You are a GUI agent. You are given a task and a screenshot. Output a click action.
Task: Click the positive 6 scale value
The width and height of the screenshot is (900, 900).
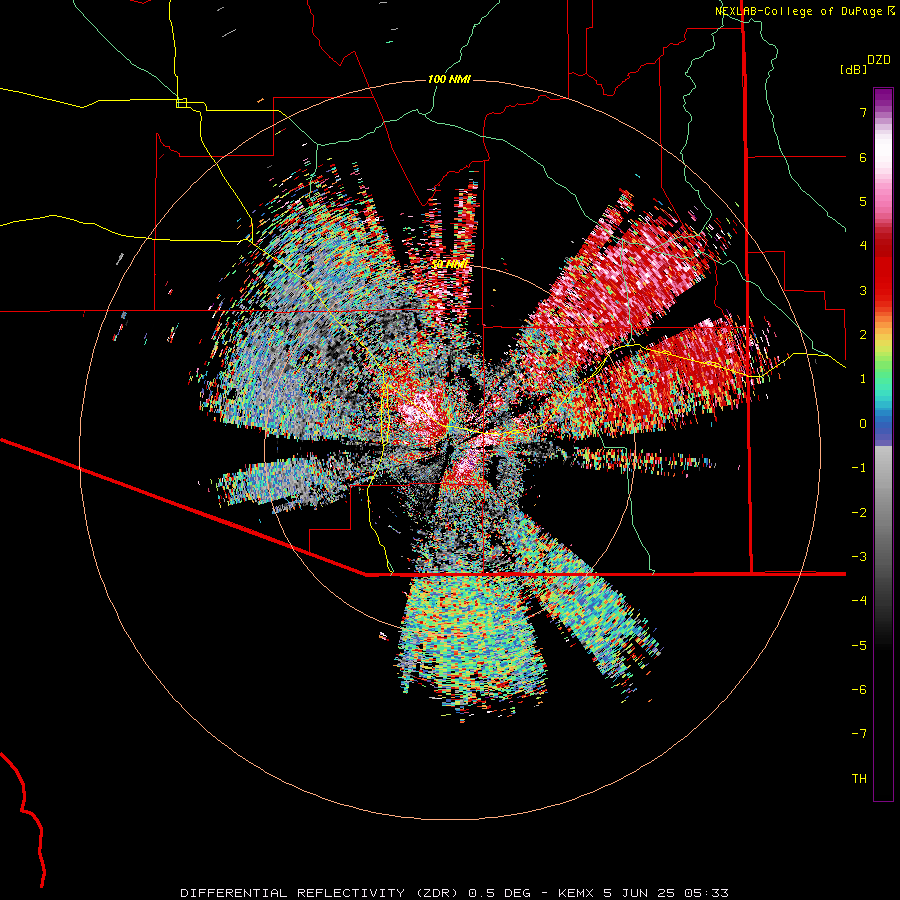click(x=863, y=157)
